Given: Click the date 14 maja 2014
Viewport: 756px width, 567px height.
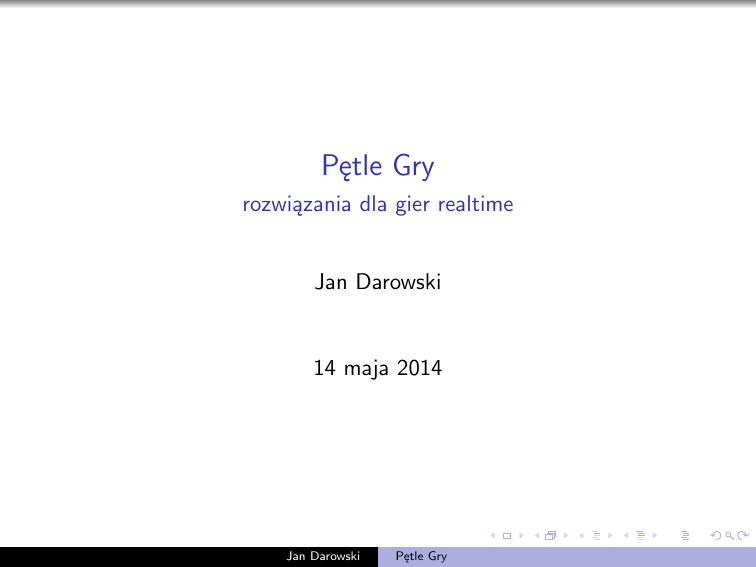Looking at the screenshot, I should (377, 369).
